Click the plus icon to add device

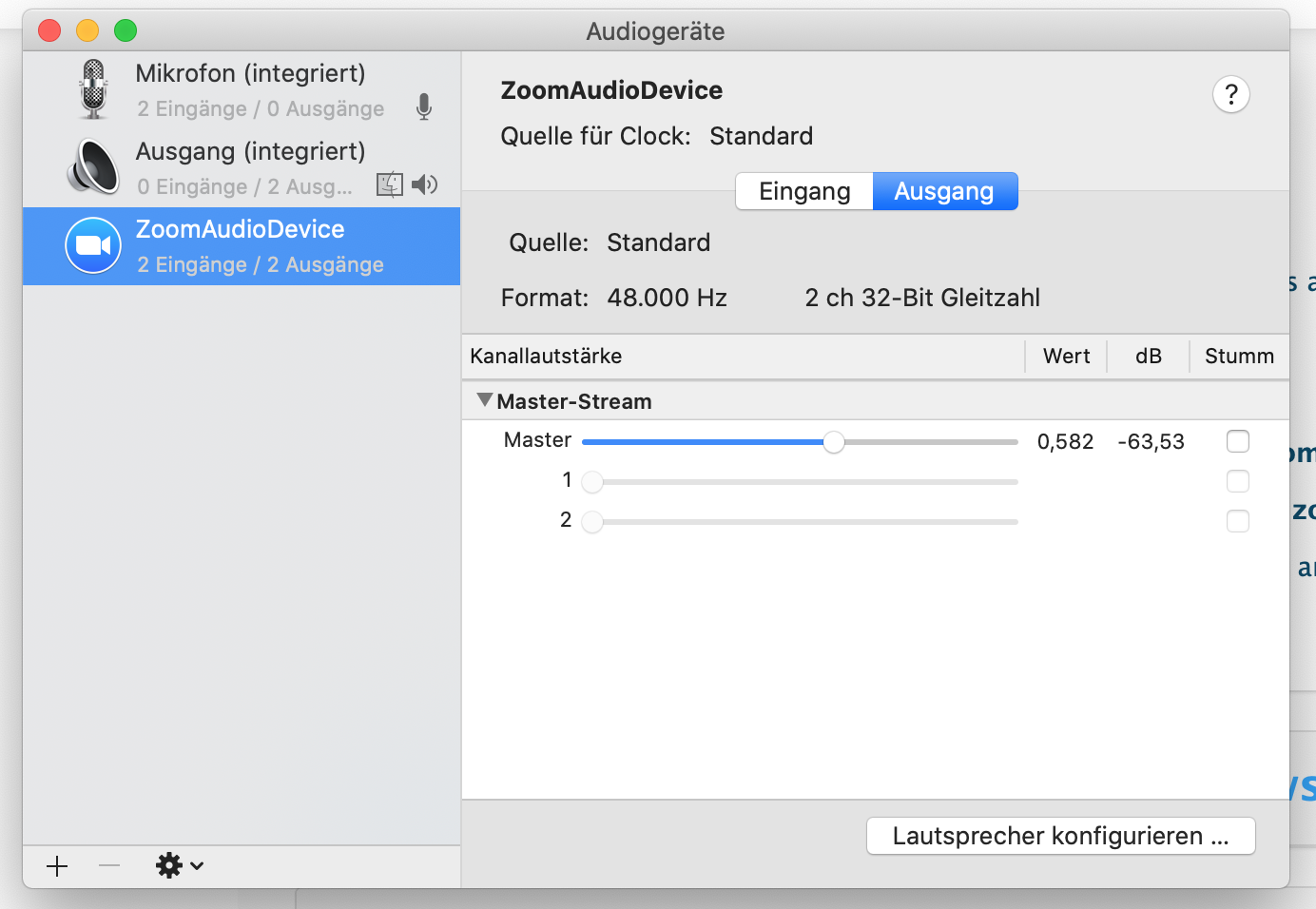[x=57, y=866]
